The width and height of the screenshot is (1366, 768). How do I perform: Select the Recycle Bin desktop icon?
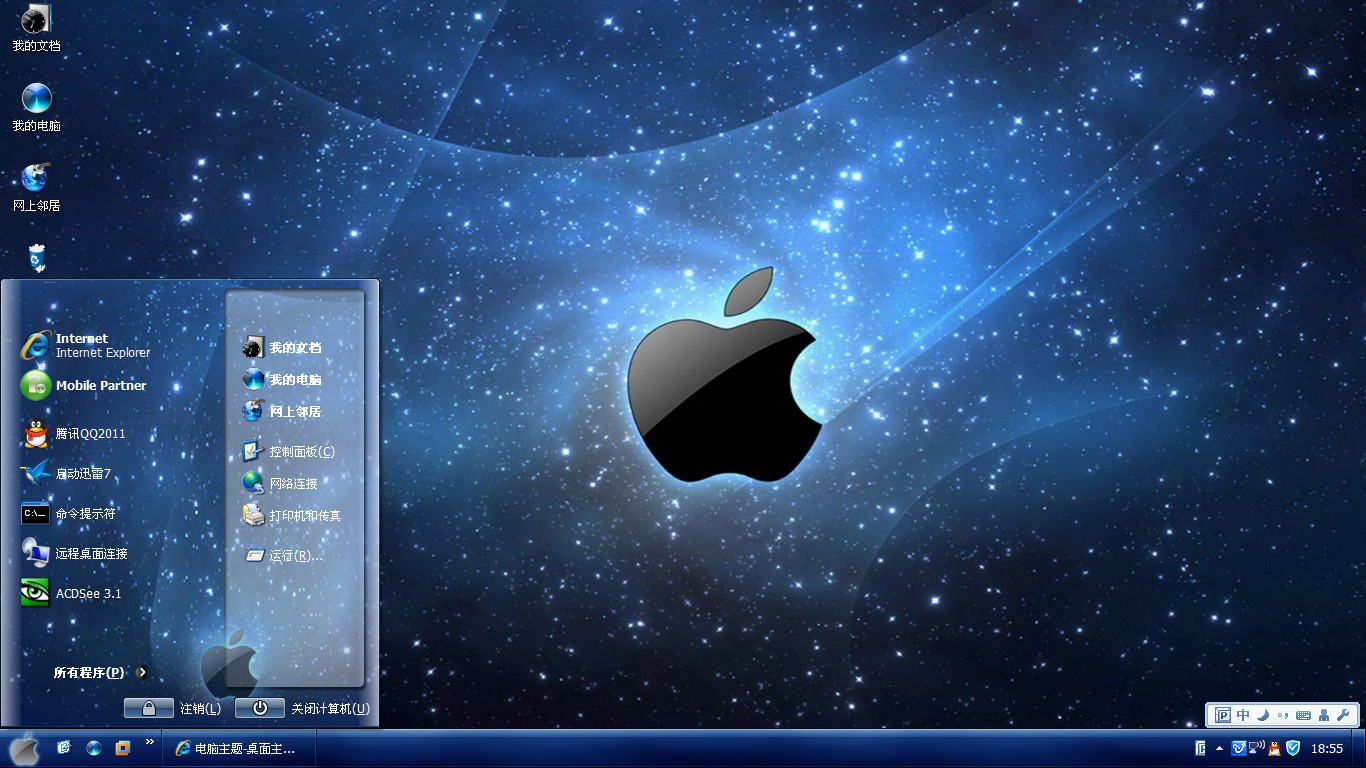tap(36, 257)
